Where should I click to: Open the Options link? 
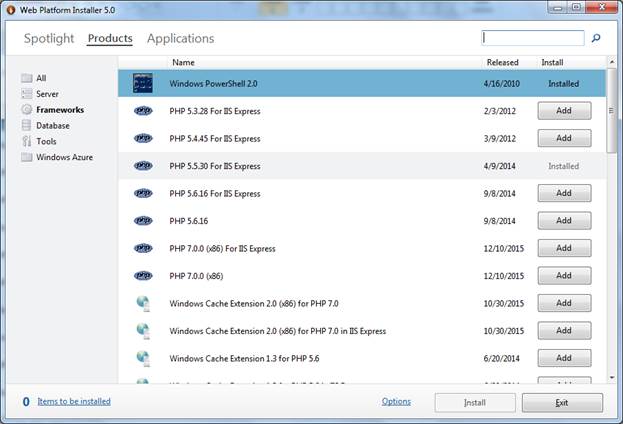(x=396, y=401)
